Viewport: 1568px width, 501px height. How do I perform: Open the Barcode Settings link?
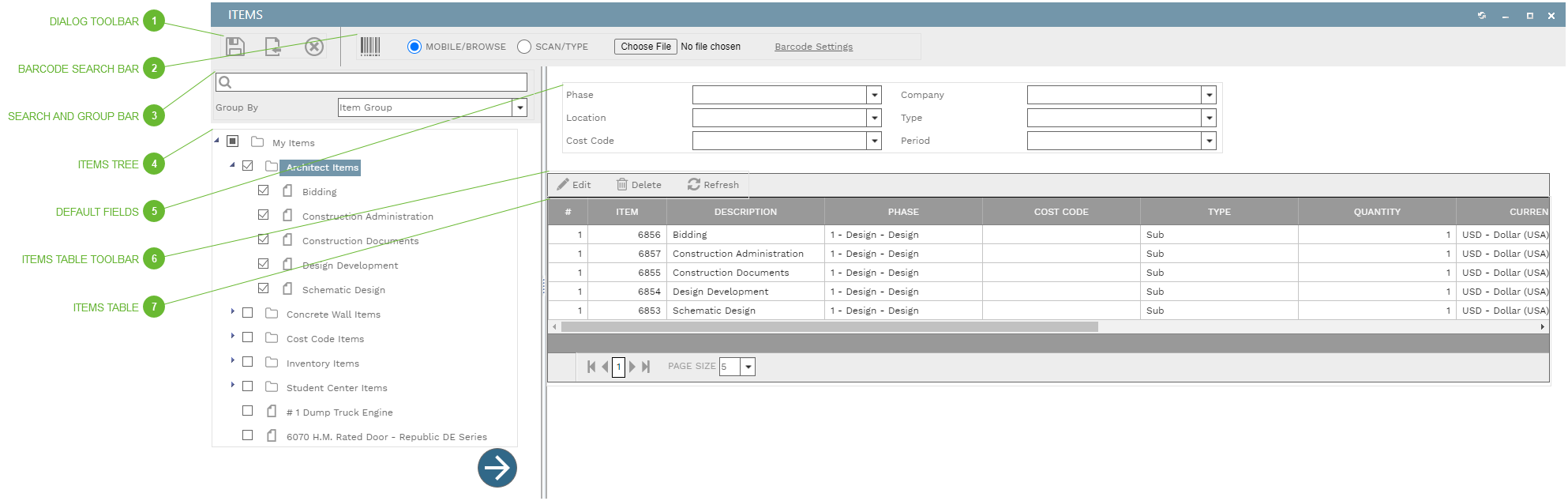tap(813, 47)
